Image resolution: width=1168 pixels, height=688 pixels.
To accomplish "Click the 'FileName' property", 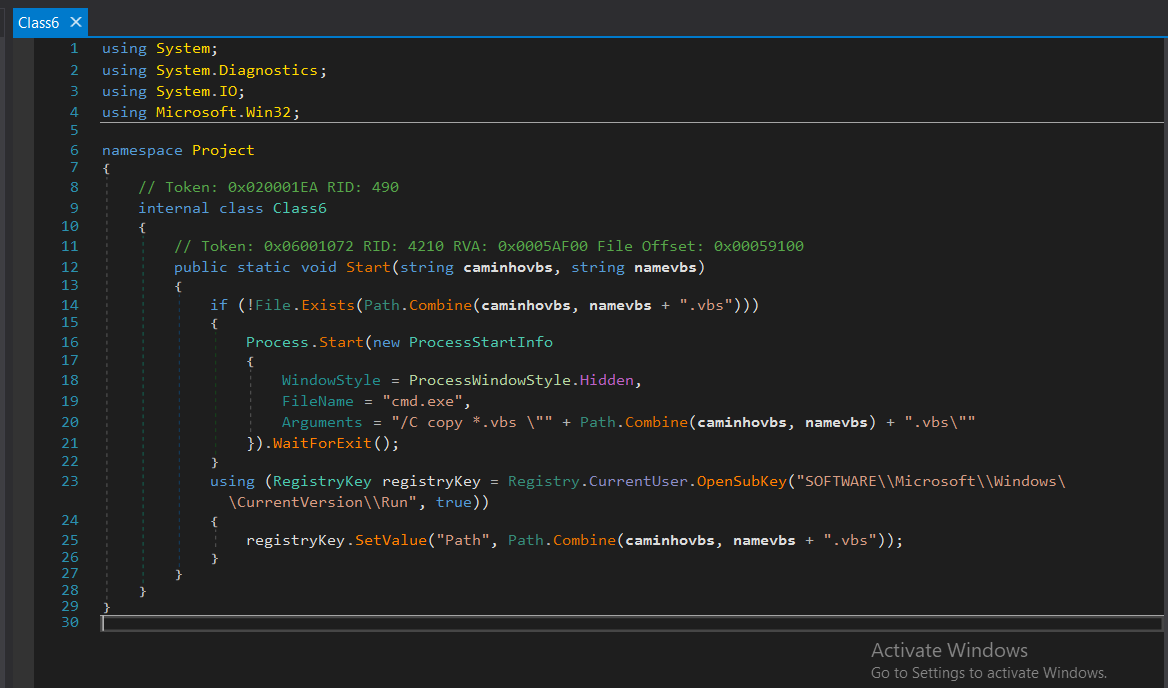I will [x=317, y=401].
